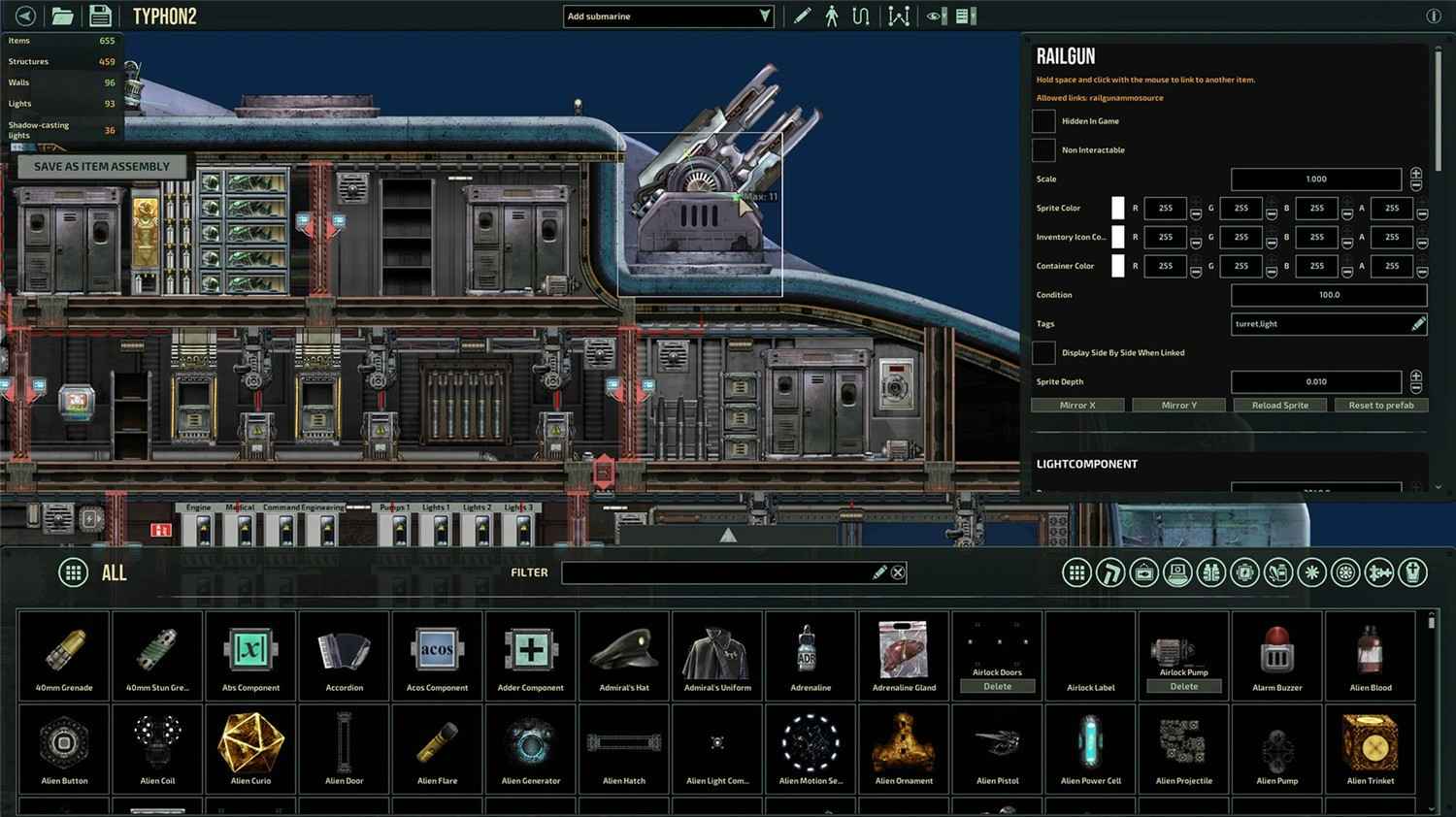Toggle the Hidden In Game checkbox
1456x817 pixels.
coord(1043,120)
